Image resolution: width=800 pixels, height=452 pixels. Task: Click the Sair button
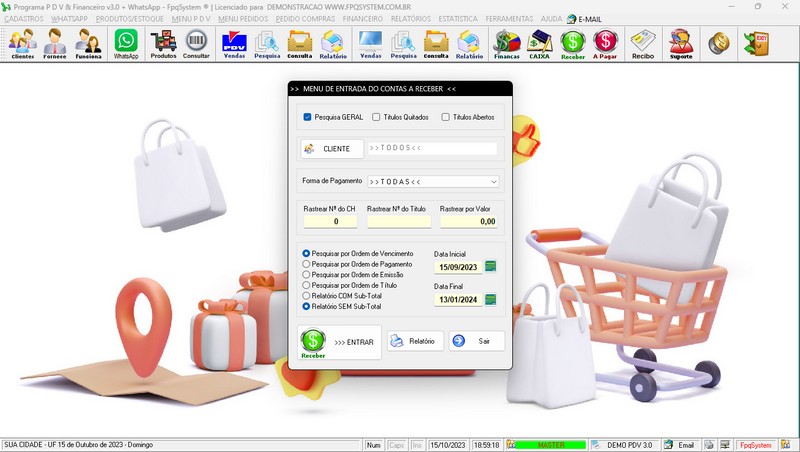(x=477, y=341)
